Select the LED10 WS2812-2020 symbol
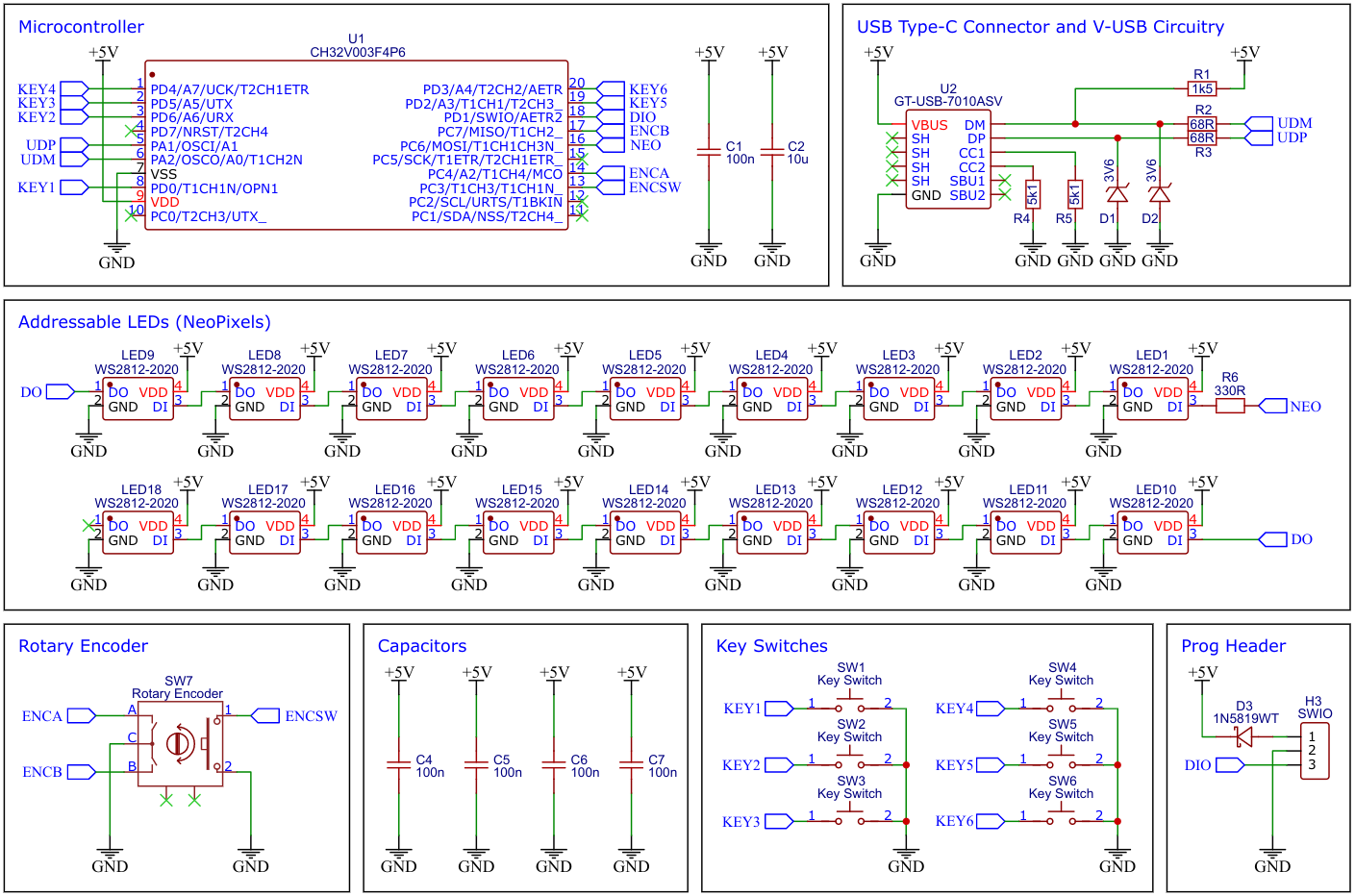This screenshot has width=1355, height=896. 1152,534
